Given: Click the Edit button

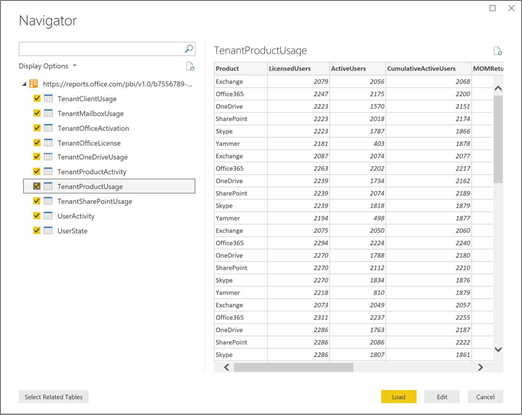Looking at the screenshot, I should click(x=442, y=397).
